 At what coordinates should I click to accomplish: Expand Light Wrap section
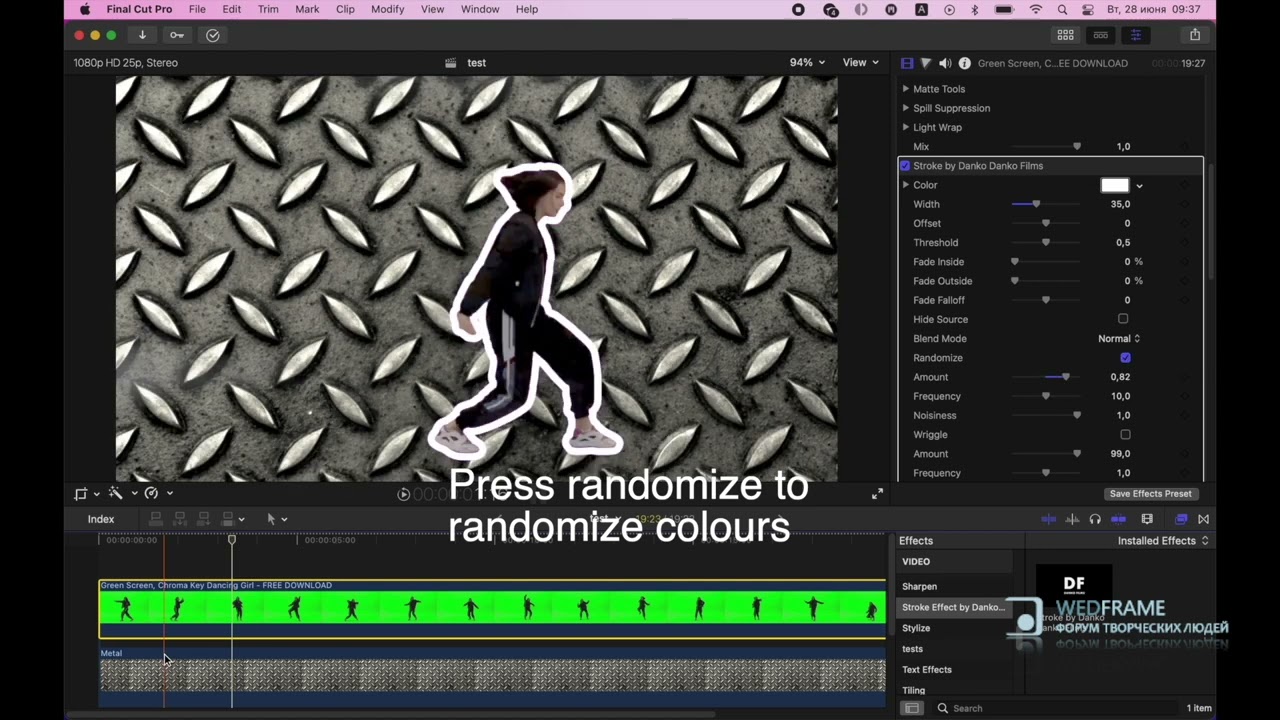(x=906, y=127)
